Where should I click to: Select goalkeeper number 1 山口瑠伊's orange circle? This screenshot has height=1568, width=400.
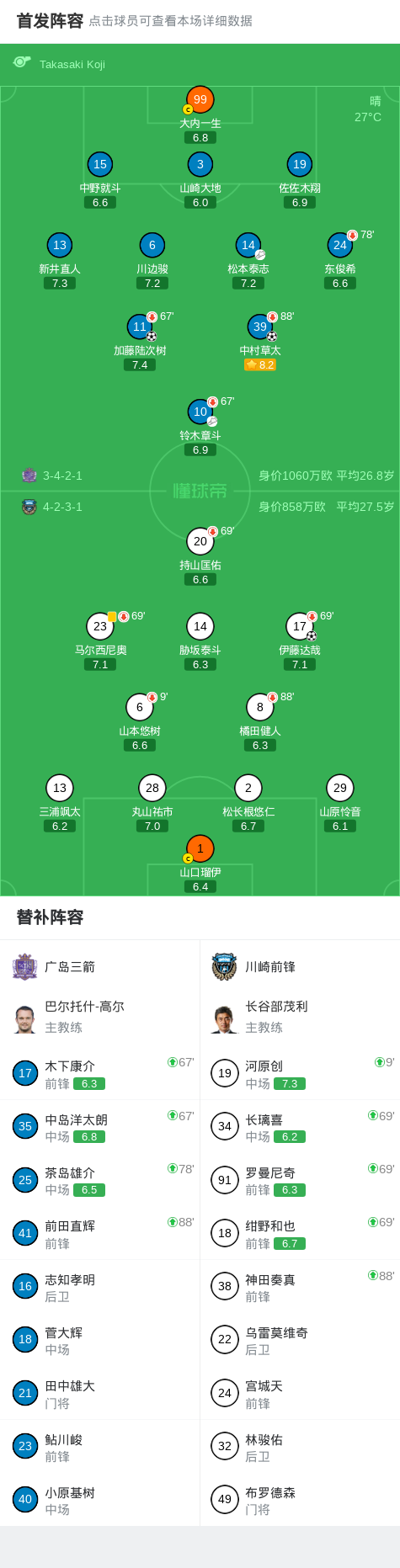(200, 848)
